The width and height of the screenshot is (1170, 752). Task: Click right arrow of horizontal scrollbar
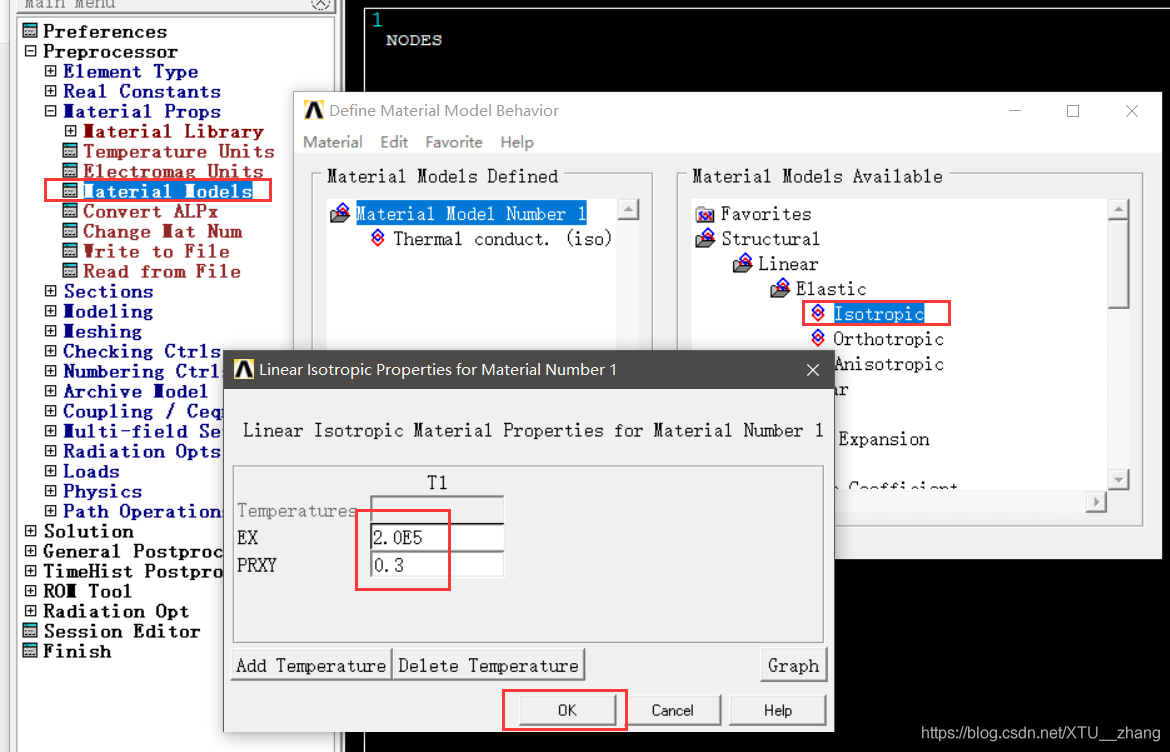1096,502
